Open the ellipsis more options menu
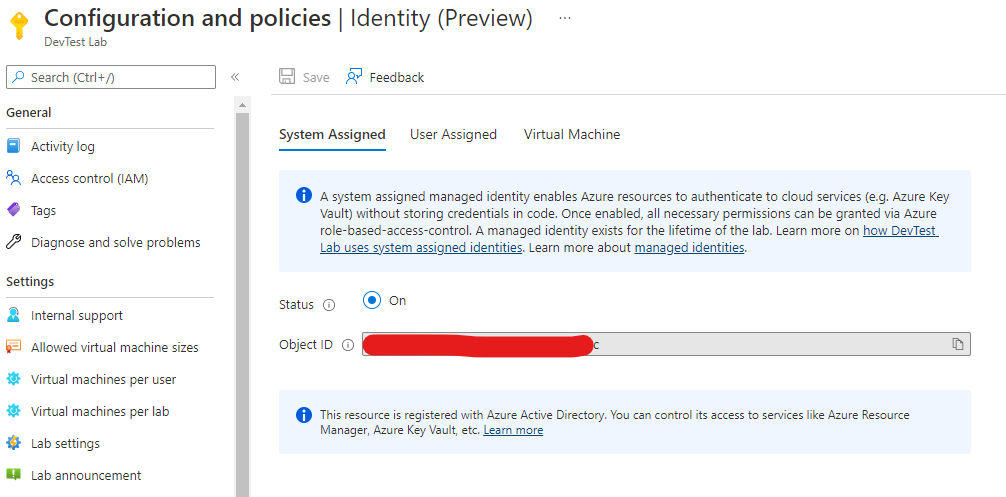This screenshot has height=497, width=1006. coord(565,19)
